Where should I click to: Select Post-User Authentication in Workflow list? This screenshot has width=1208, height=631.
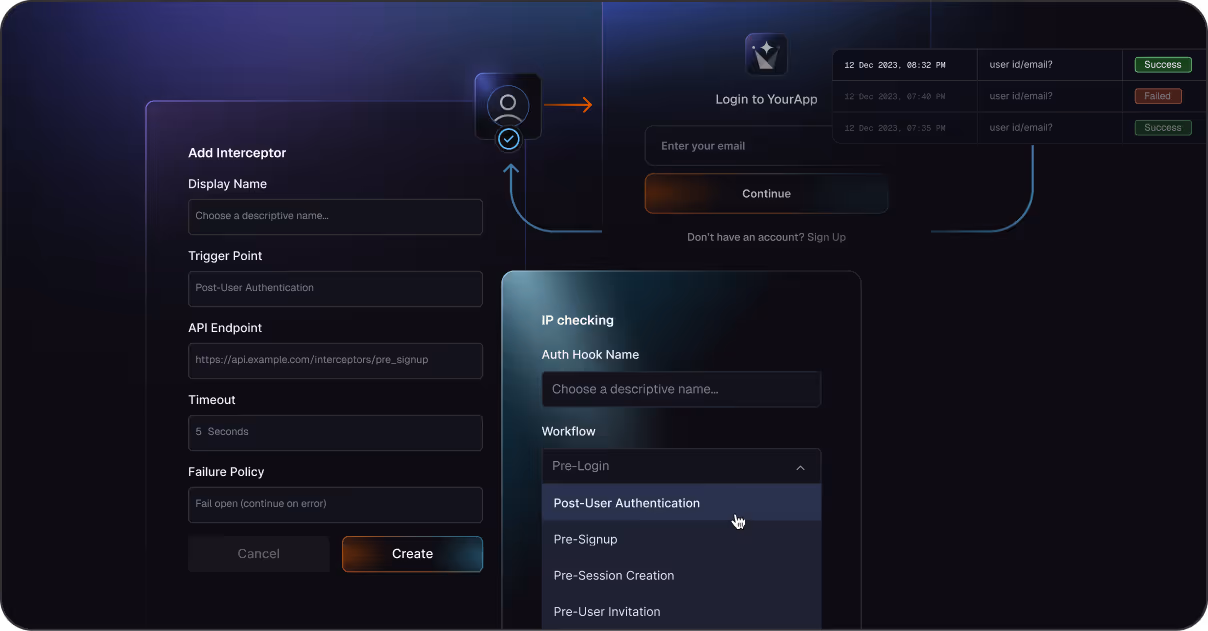pos(681,503)
